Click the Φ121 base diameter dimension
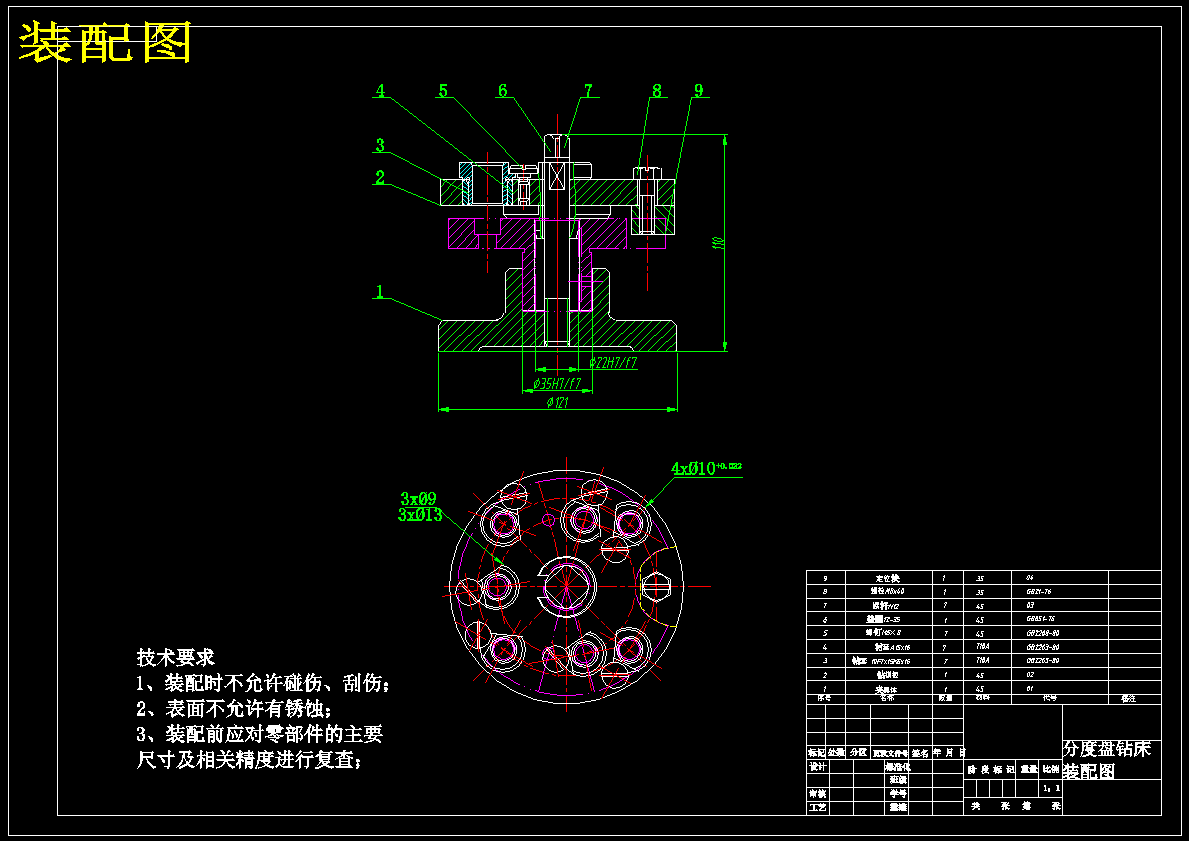Image resolution: width=1189 pixels, height=841 pixels. pos(558,403)
